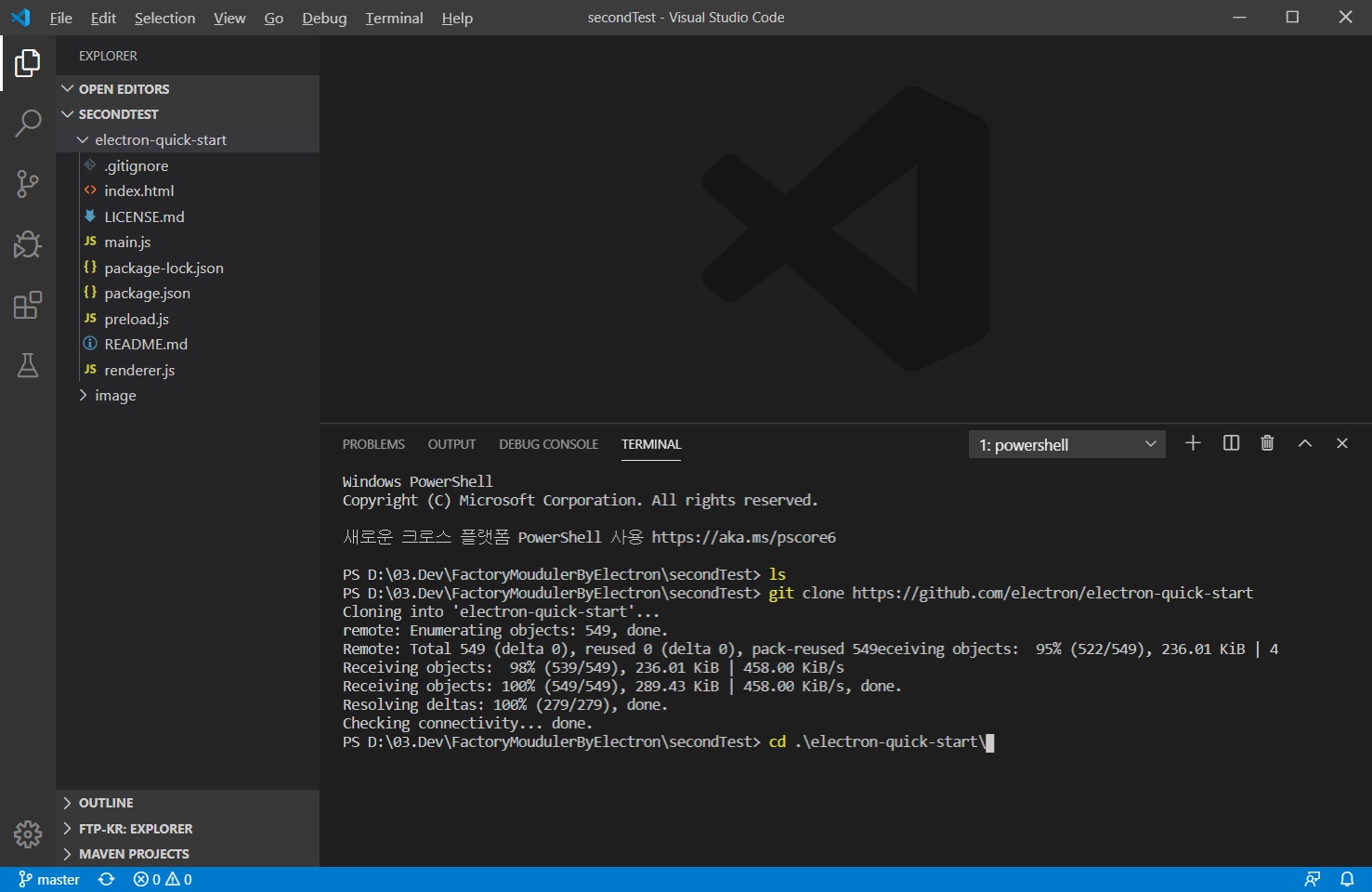This screenshot has height=892, width=1372.
Task: Open LICENSE.md file
Action: 188,216
